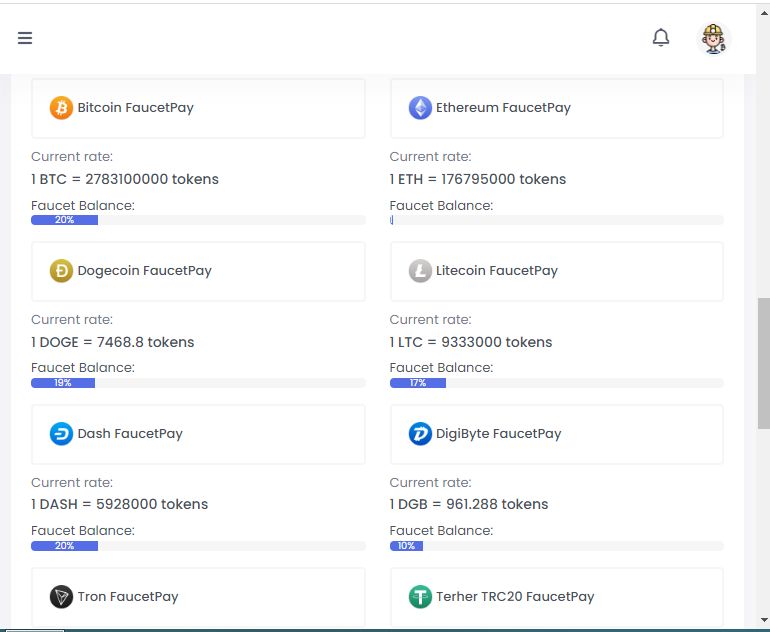Click the Ethereum "Faucet Balance:" label
This screenshot has height=632, width=770.
(x=441, y=206)
